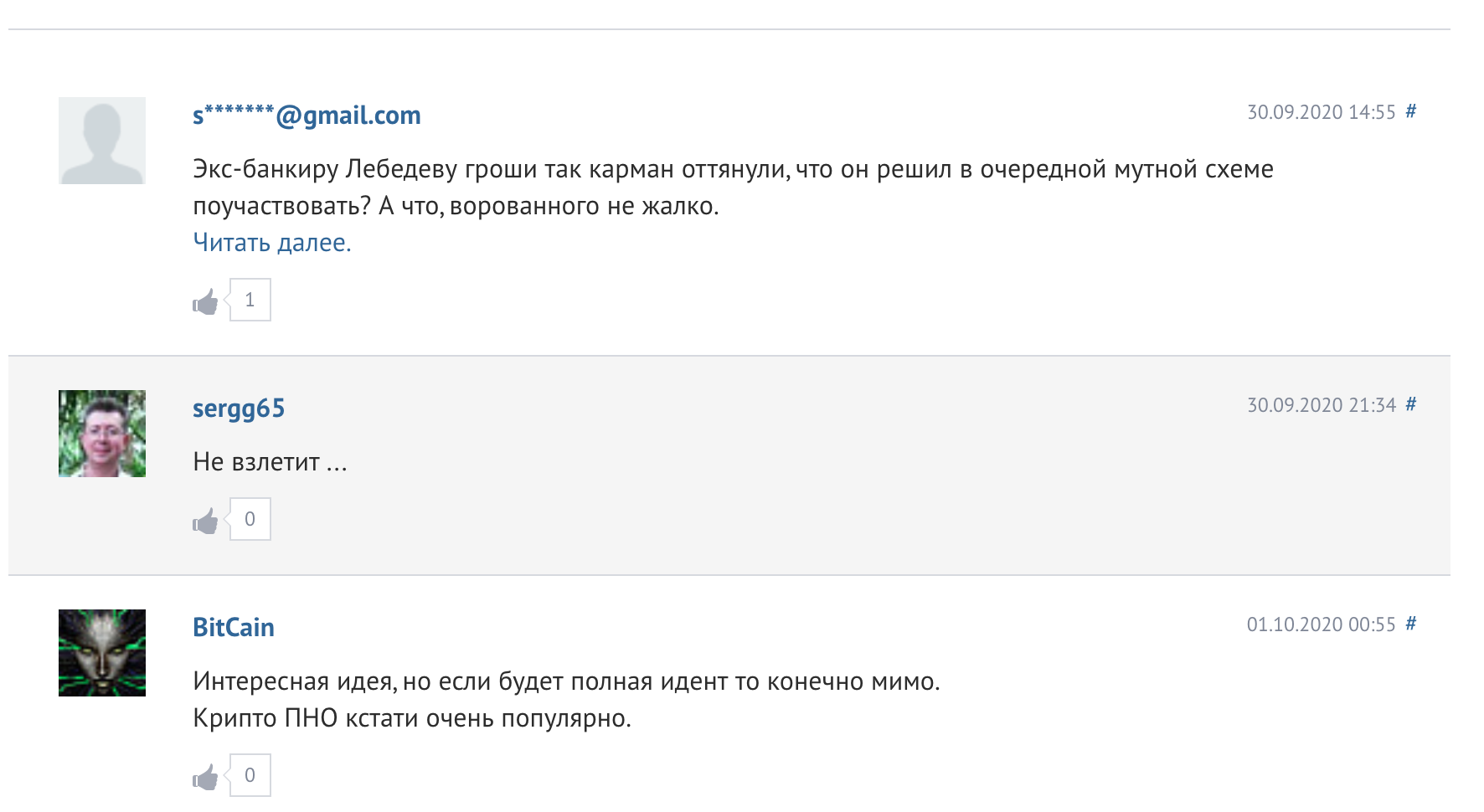
Task: Click timestamp 01.10.2020 00:55
Action: tap(1321, 624)
